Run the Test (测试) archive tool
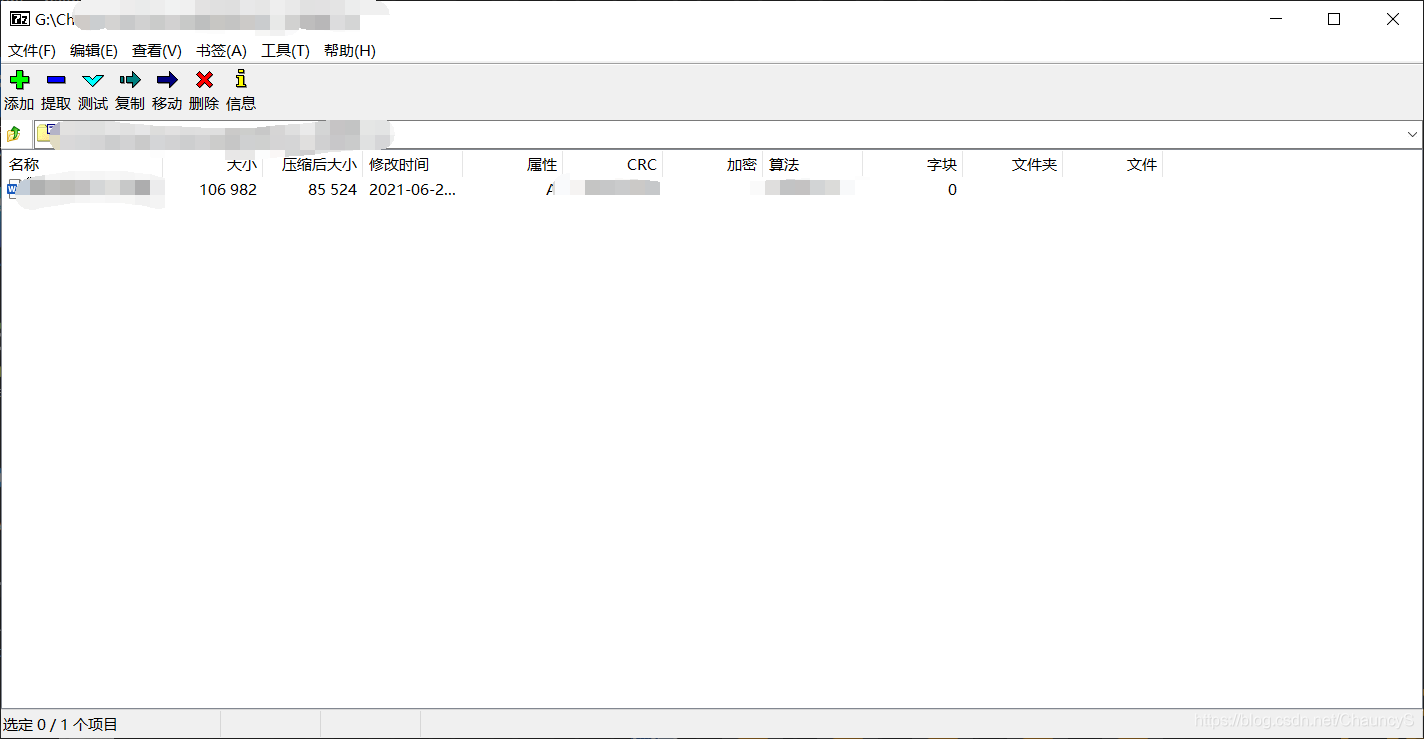 pyautogui.click(x=93, y=80)
